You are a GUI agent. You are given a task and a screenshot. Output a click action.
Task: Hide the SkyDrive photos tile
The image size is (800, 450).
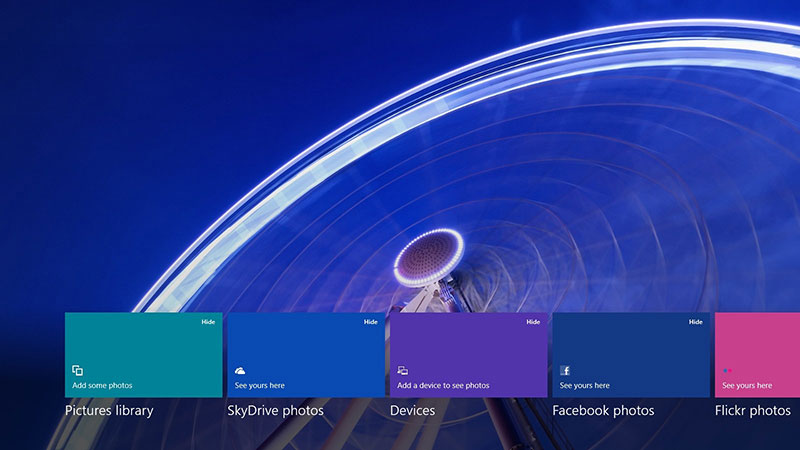point(370,322)
